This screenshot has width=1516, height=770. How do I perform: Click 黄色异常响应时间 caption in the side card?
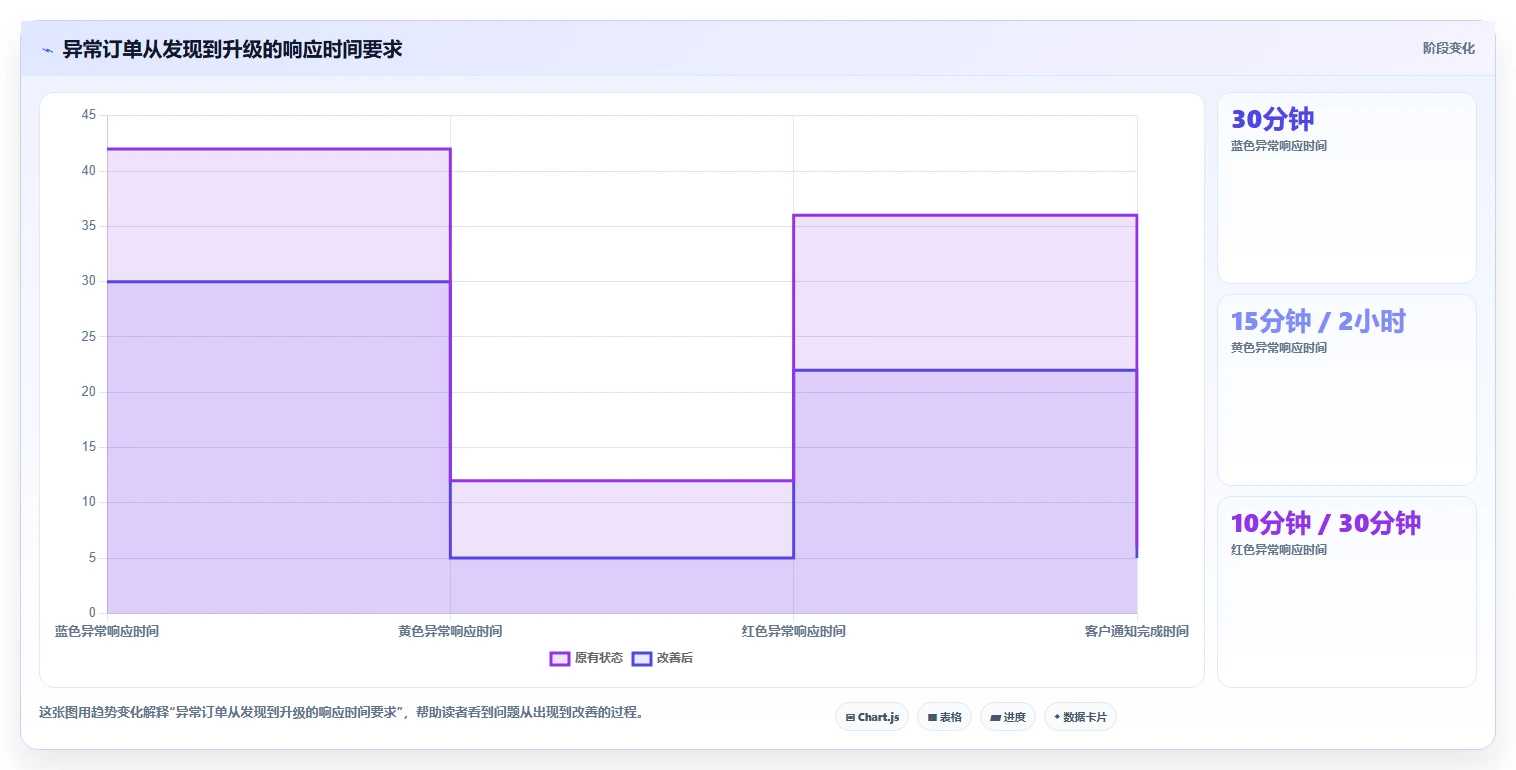1279,348
